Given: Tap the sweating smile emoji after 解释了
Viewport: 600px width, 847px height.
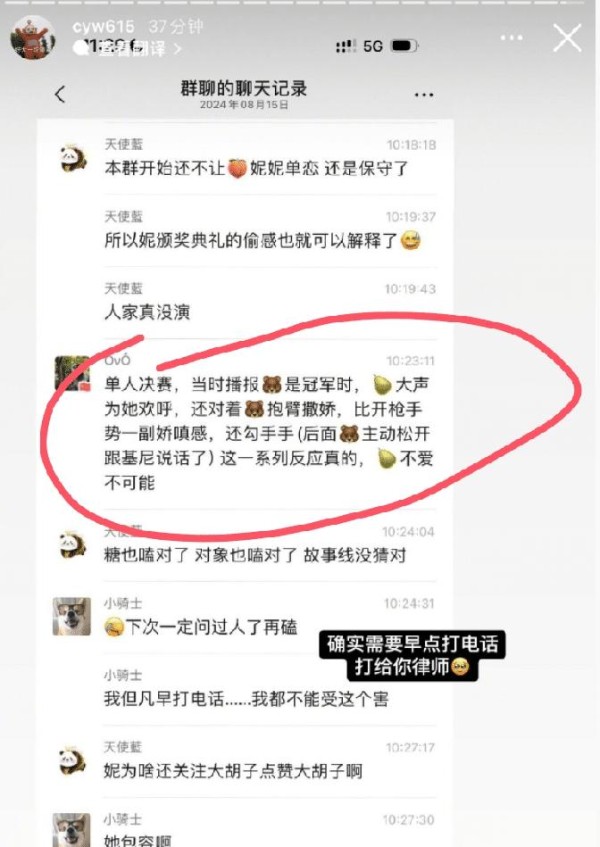Looking at the screenshot, I should pos(411,240).
